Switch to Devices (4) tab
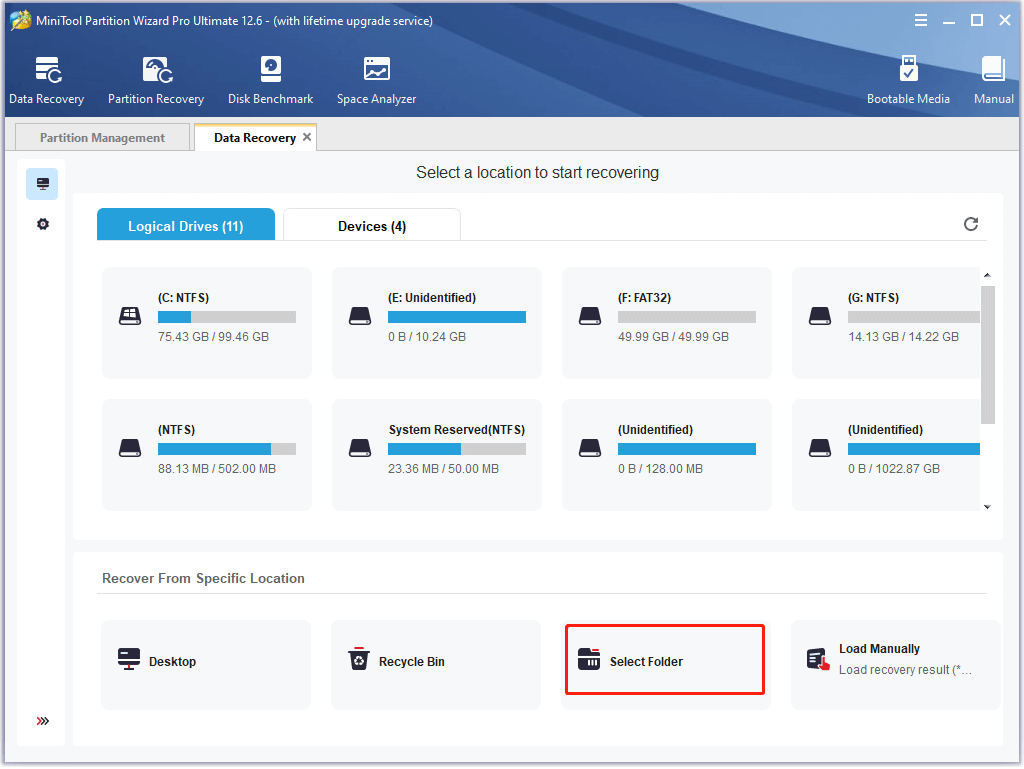Screen dimensions: 1024x769 click(372, 225)
